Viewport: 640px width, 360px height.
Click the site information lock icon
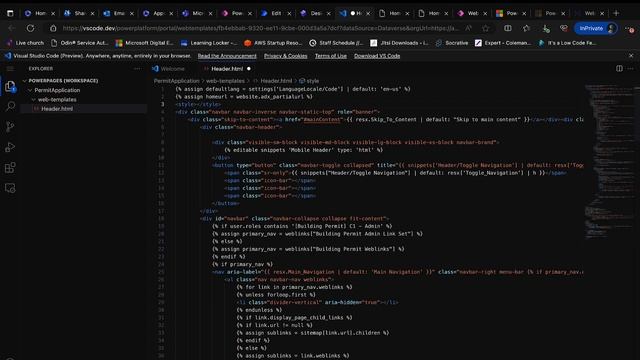point(53,28)
